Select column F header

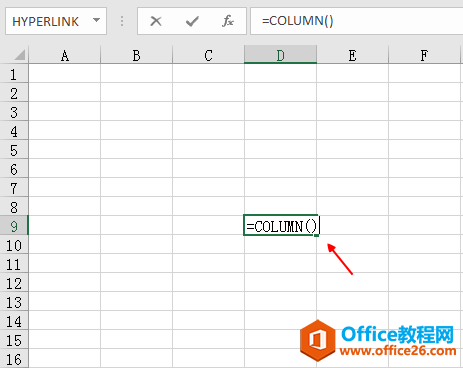424,55
